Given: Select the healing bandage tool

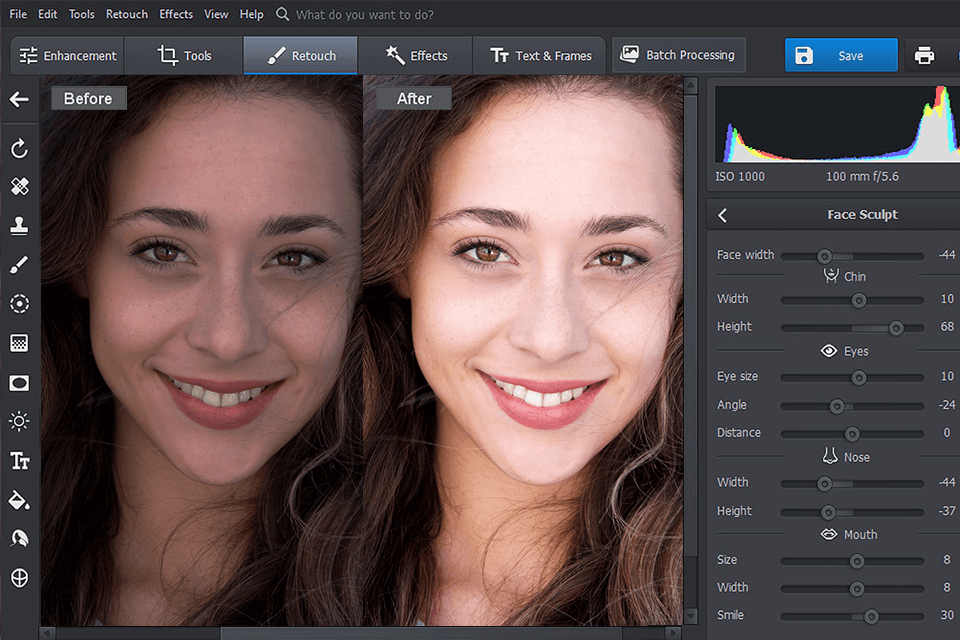Looking at the screenshot, I should tap(19, 187).
